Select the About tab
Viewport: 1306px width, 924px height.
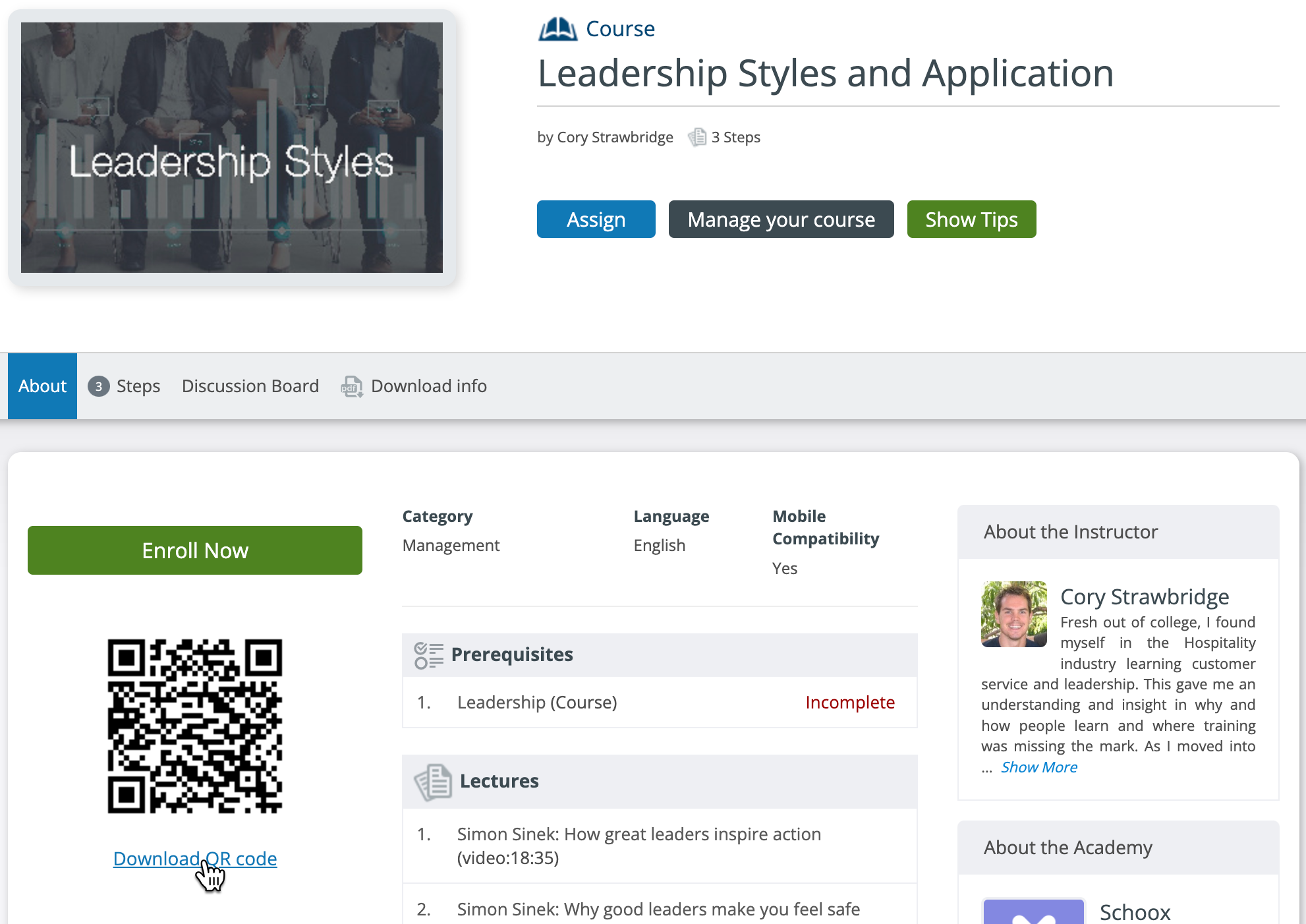[x=42, y=386]
